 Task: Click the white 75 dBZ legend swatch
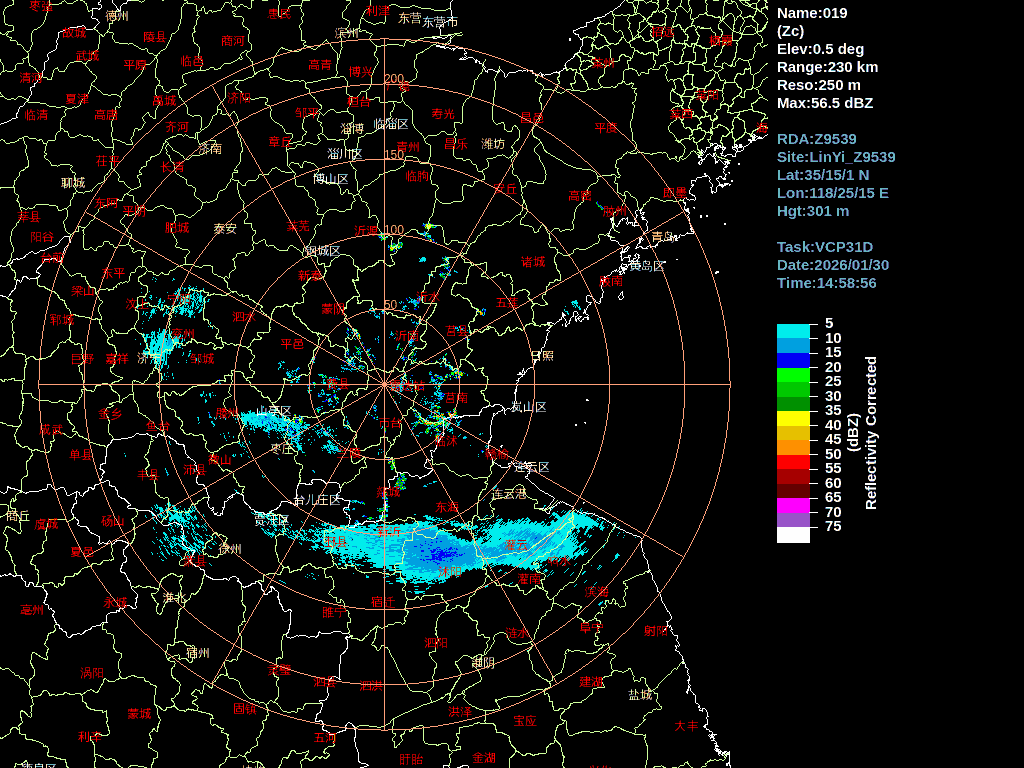pyautogui.click(x=793, y=534)
